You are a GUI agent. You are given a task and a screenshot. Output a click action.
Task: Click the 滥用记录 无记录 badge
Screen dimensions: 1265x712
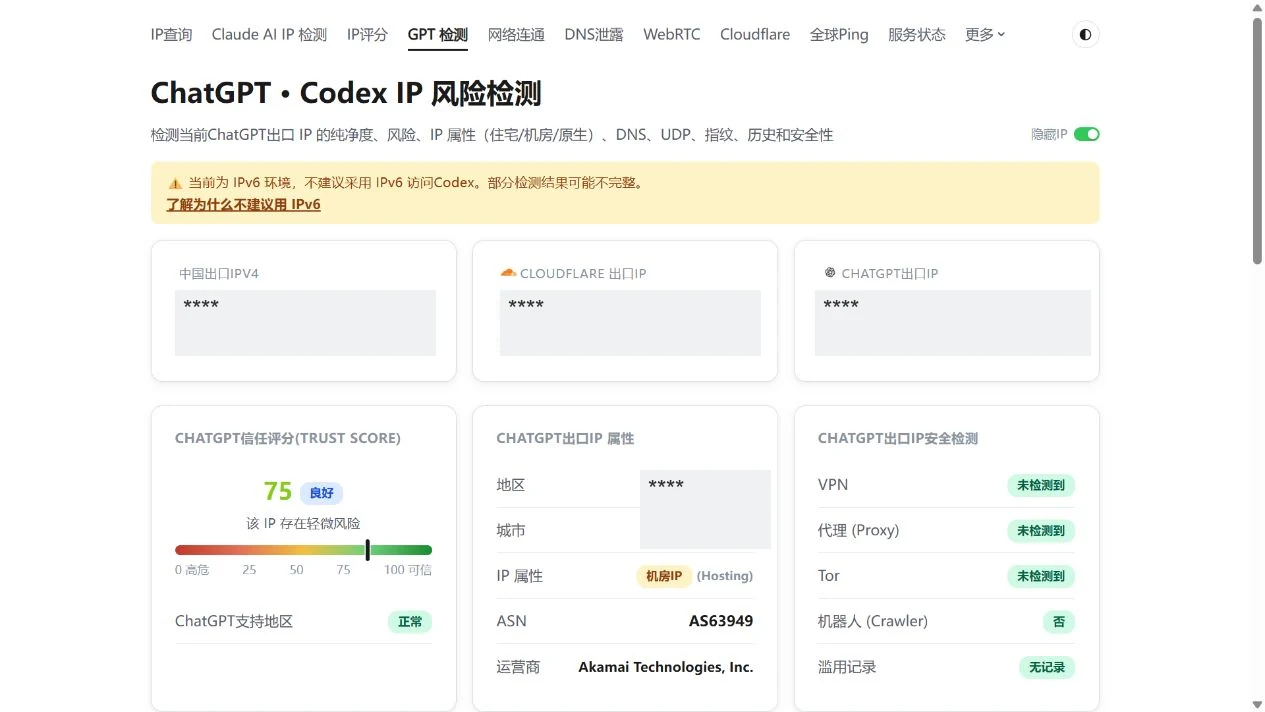(x=1047, y=667)
